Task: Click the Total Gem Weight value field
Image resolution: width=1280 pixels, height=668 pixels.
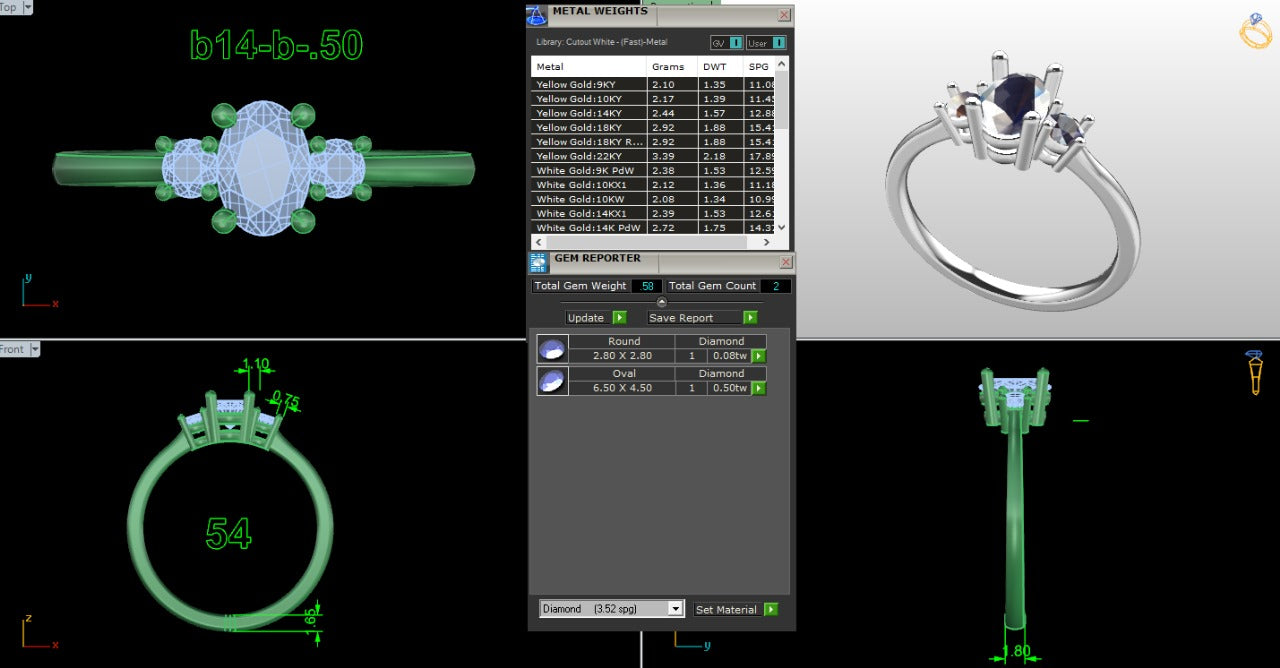Action: [647, 286]
